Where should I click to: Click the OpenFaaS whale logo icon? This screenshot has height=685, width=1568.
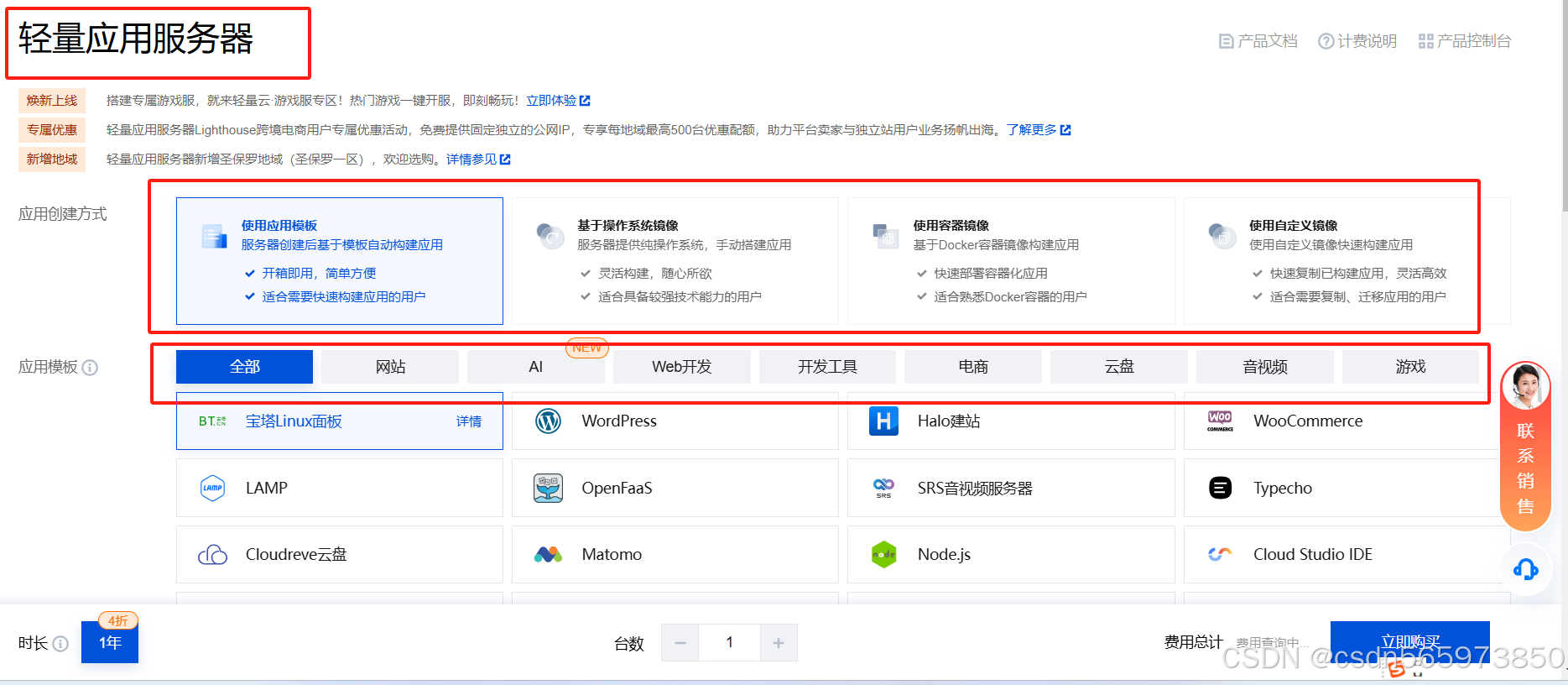coord(549,488)
